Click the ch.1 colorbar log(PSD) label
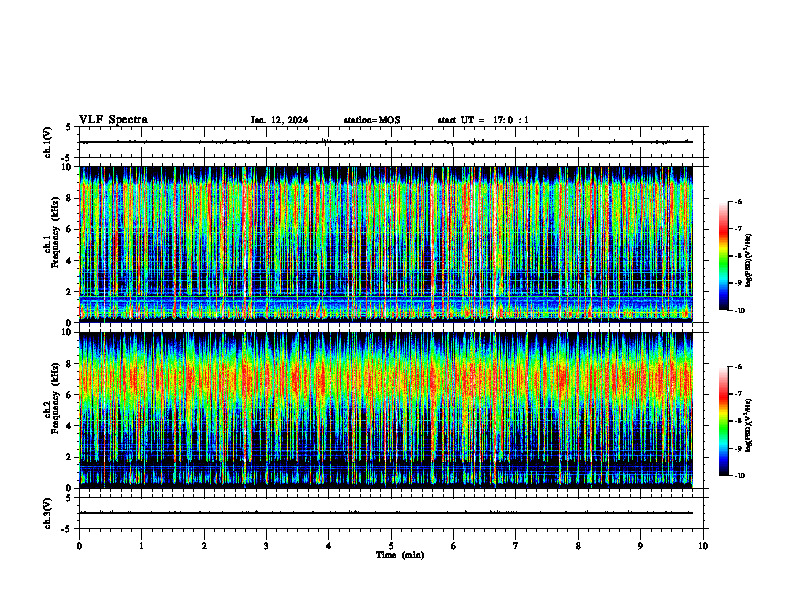This screenshot has height=612, width=792. point(748,260)
